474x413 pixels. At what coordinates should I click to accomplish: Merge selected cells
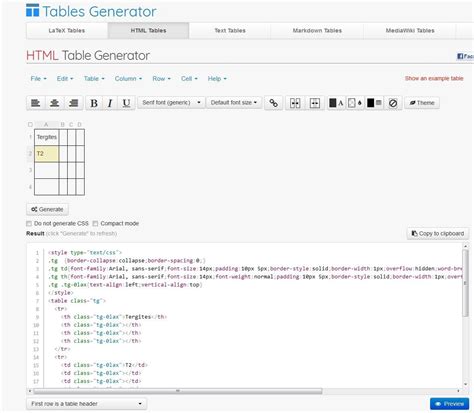(295, 103)
